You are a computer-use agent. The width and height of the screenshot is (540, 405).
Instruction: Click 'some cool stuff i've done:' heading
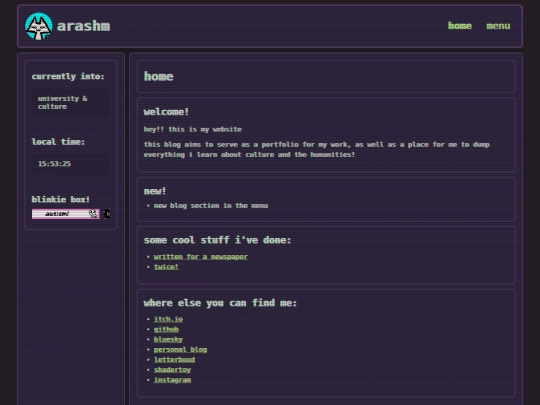pos(217,240)
